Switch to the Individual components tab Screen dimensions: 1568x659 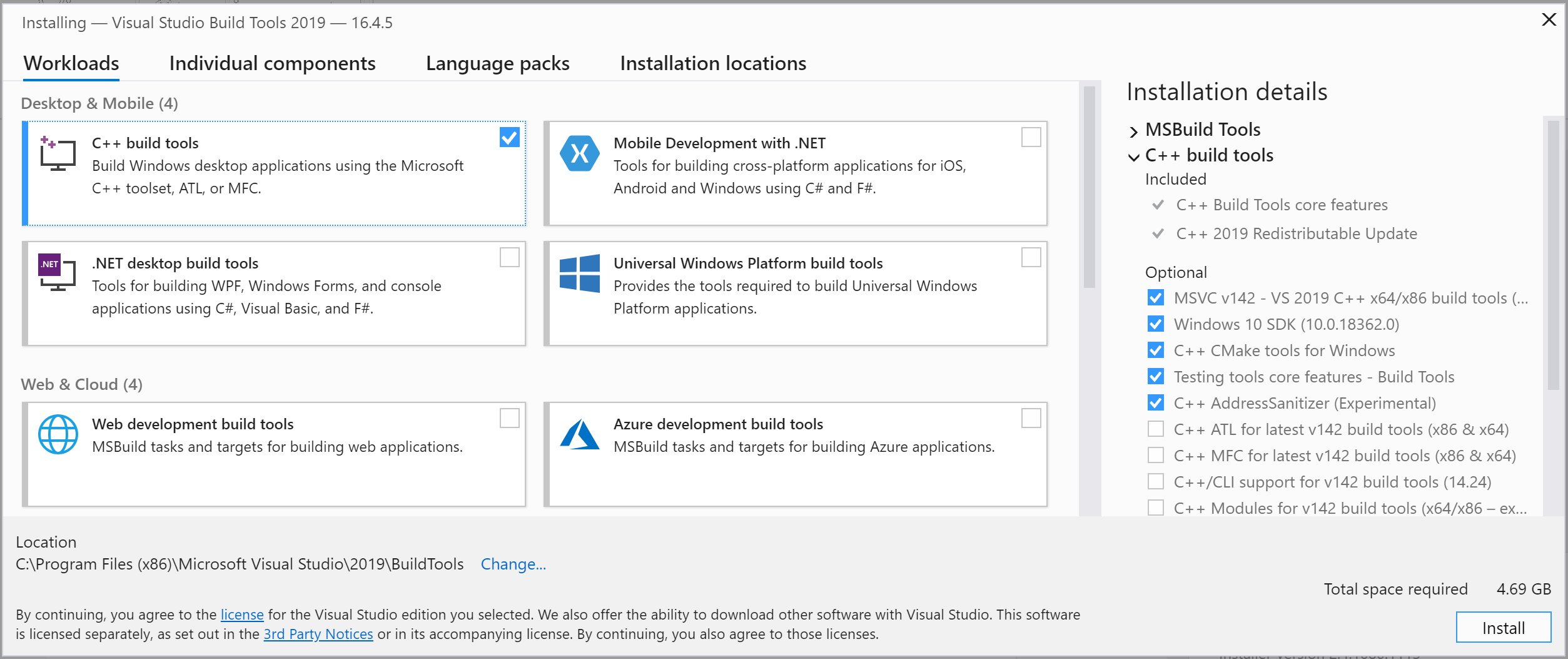(x=271, y=63)
